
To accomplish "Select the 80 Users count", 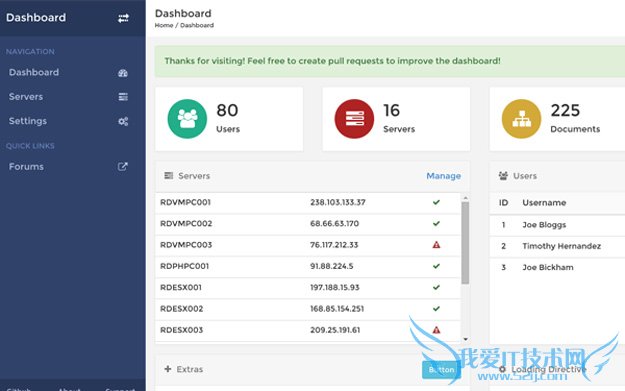I will pyautogui.click(x=227, y=110).
